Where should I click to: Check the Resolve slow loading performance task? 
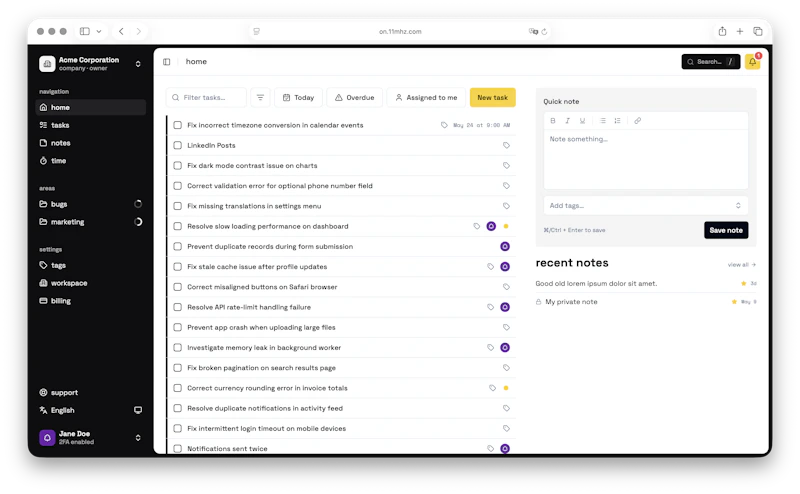(178, 226)
